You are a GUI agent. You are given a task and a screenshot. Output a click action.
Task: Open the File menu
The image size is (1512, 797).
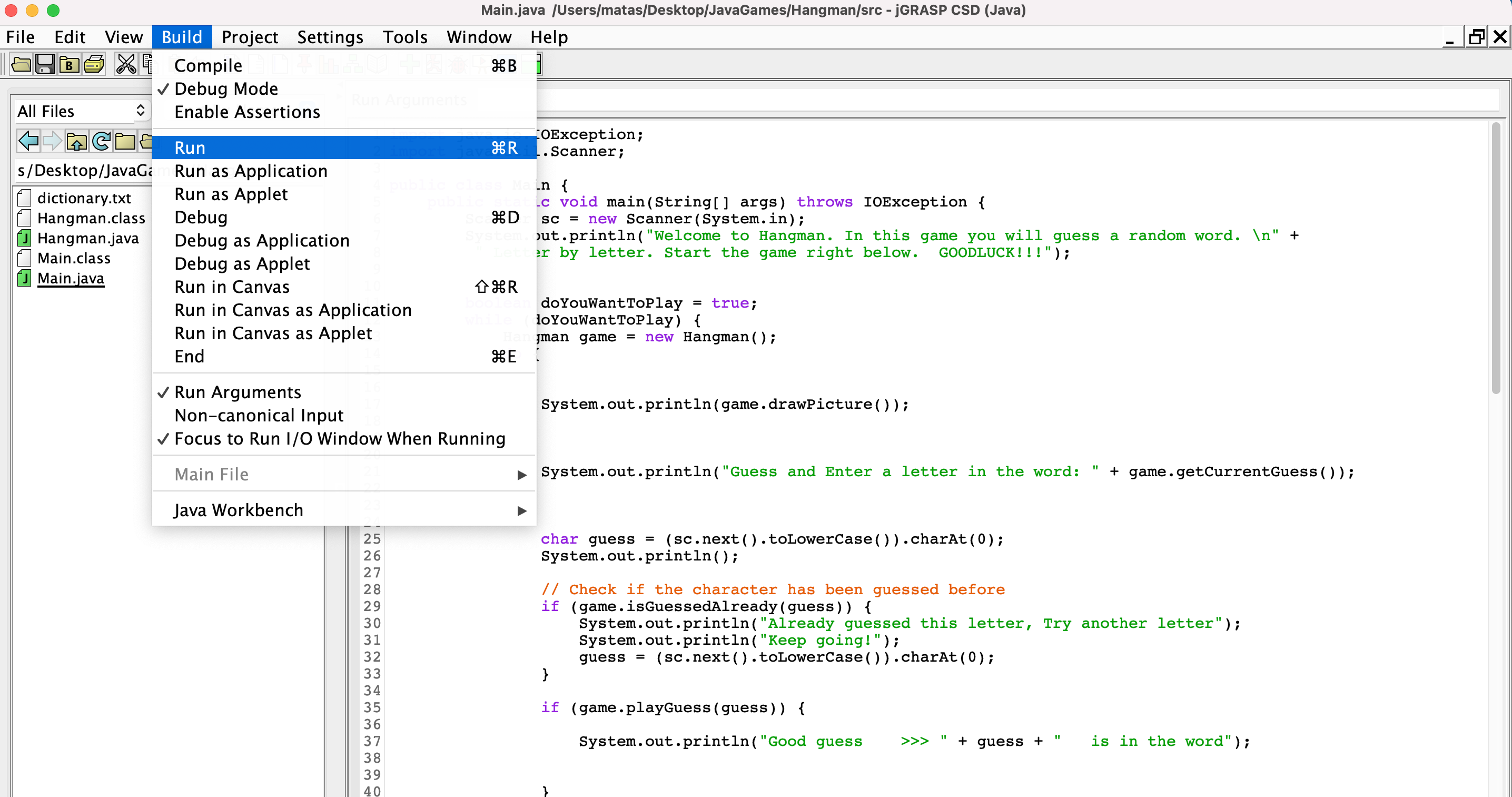click(21, 37)
